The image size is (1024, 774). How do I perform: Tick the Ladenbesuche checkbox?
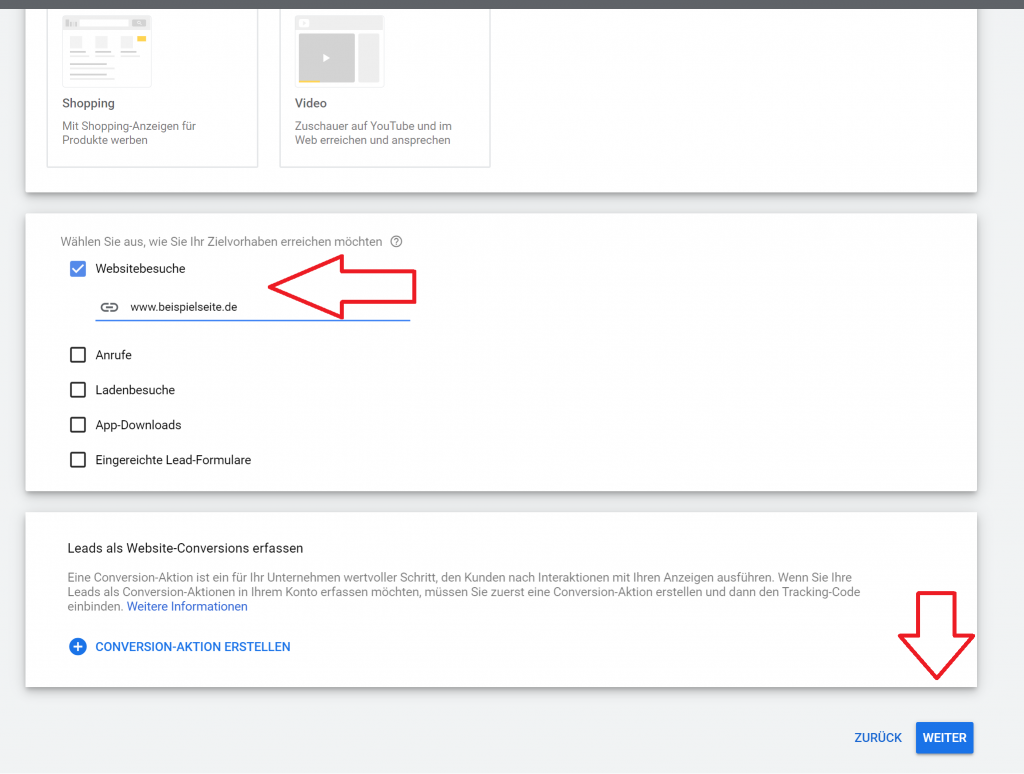78,390
